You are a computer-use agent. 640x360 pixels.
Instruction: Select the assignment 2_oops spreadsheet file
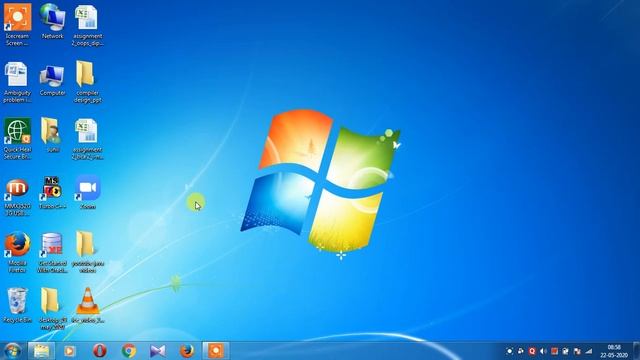[87, 24]
